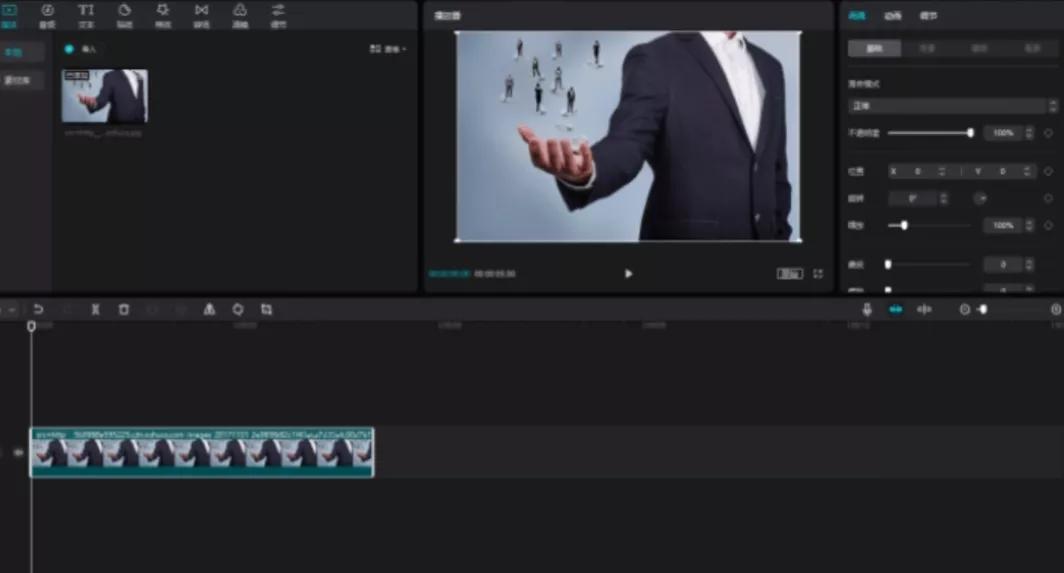Click the crop icon in timeline toolbar
This screenshot has height=573, width=1064.
[x=266, y=310]
